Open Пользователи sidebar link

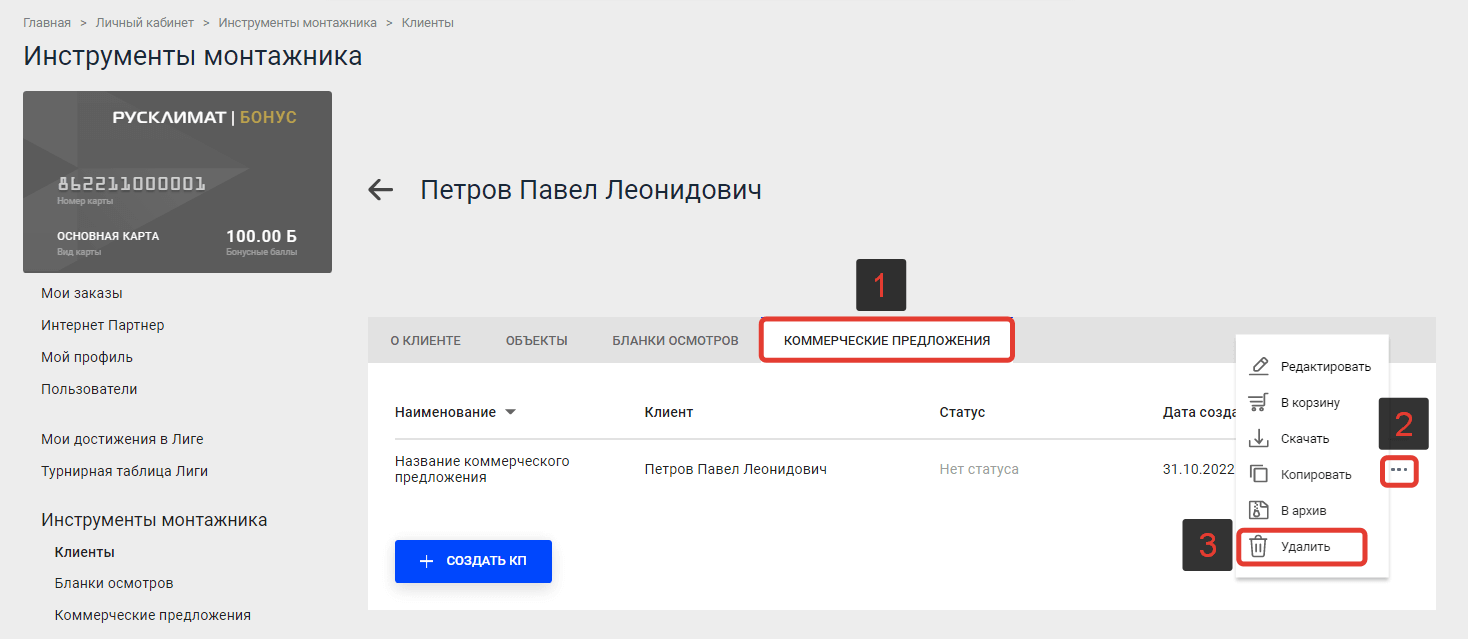pos(89,389)
